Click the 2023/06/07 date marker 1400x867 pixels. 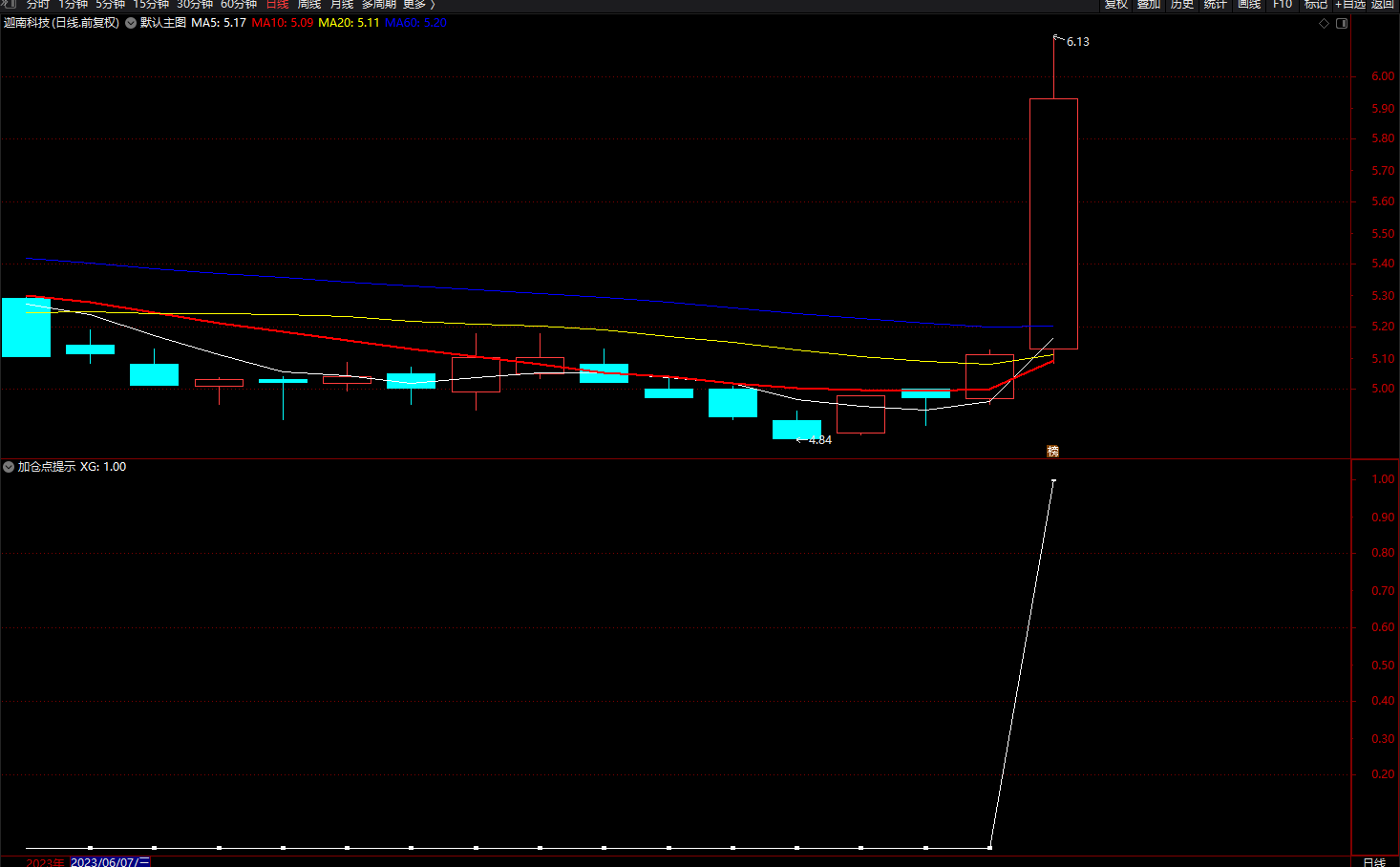pyautogui.click(x=110, y=862)
